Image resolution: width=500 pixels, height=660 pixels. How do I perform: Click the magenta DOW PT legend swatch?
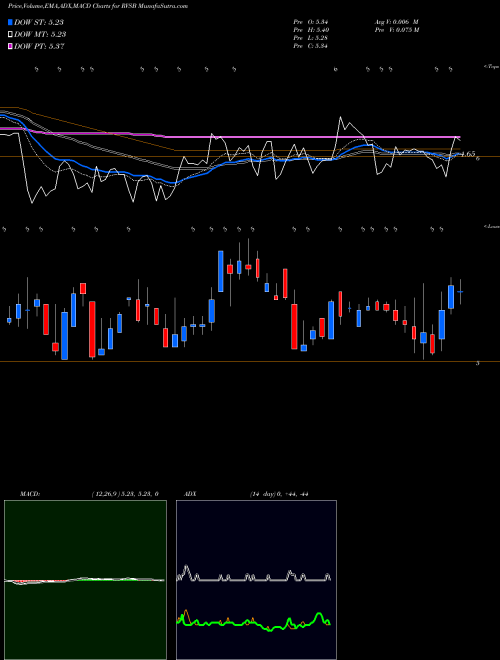coord(11,46)
